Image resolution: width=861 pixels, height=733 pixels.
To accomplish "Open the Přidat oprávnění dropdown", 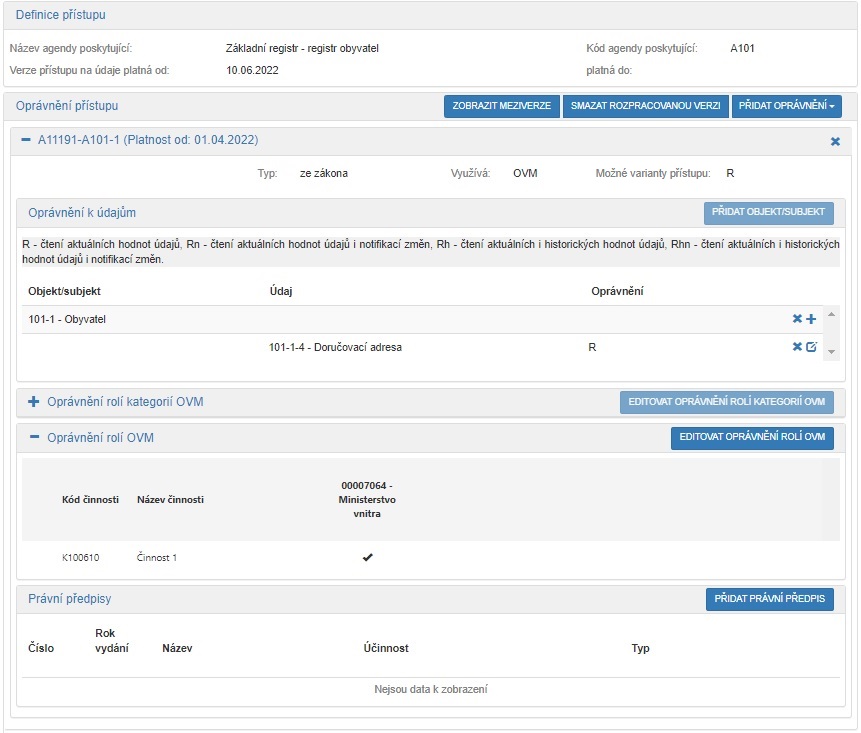I will click(x=785, y=106).
